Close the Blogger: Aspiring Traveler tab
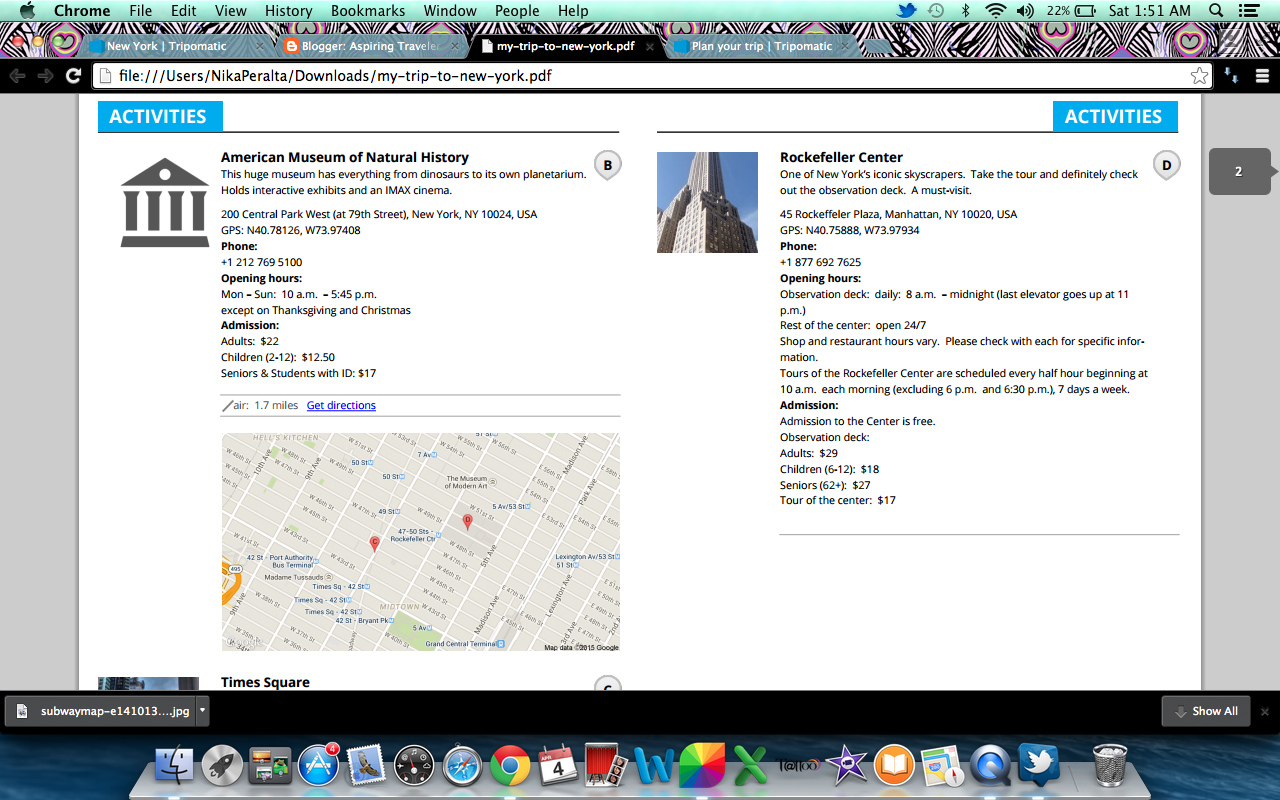 (x=456, y=46)
